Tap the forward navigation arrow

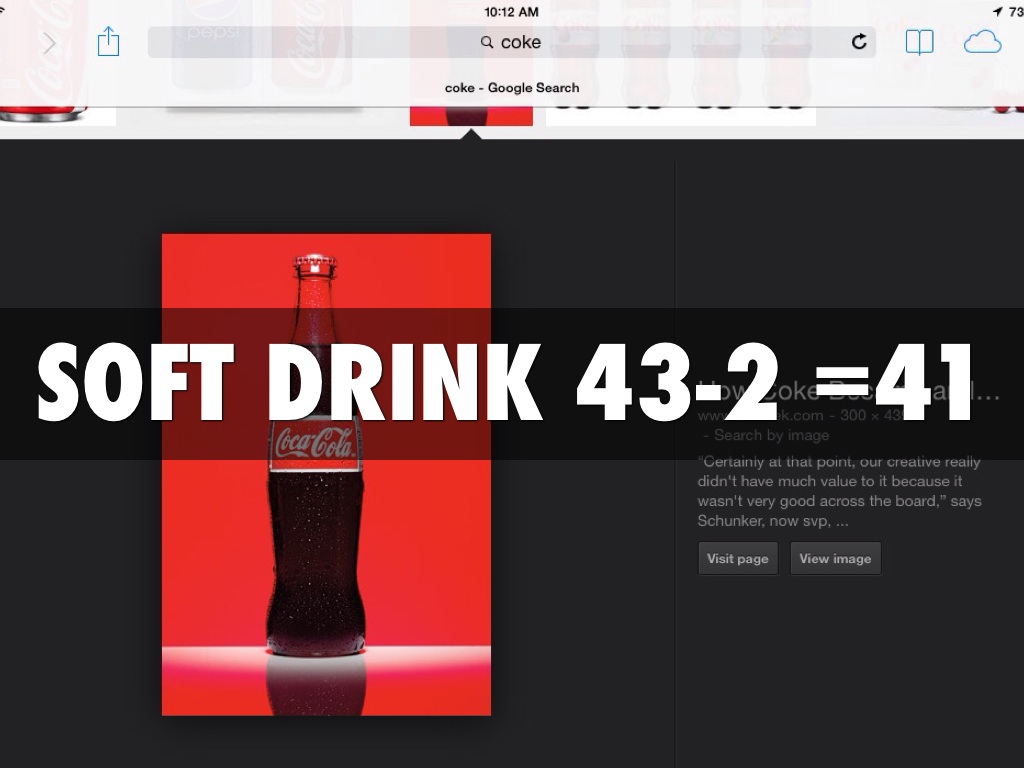(x=49, y=43)
